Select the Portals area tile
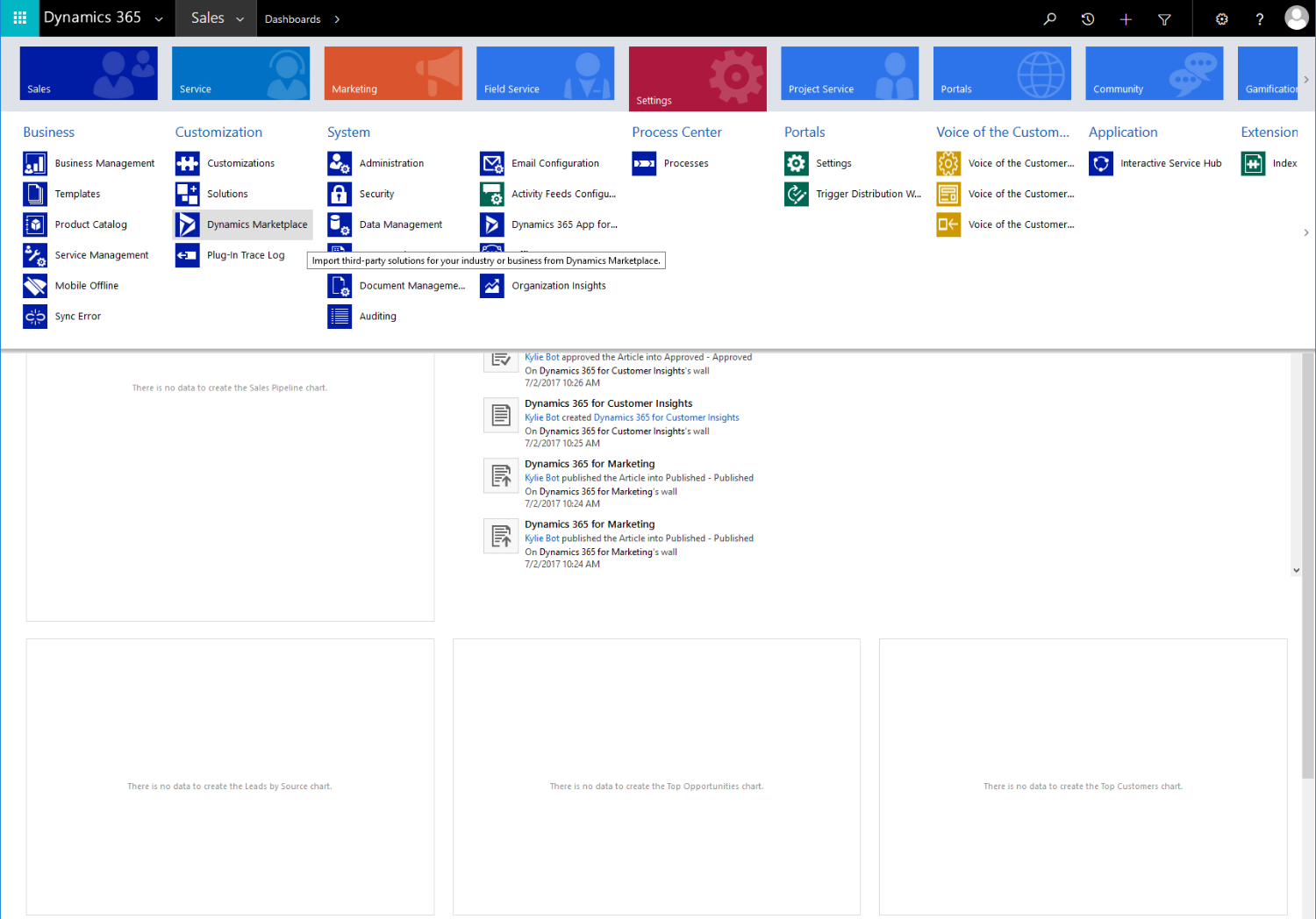1316x919 pixels. [1002, 74]
